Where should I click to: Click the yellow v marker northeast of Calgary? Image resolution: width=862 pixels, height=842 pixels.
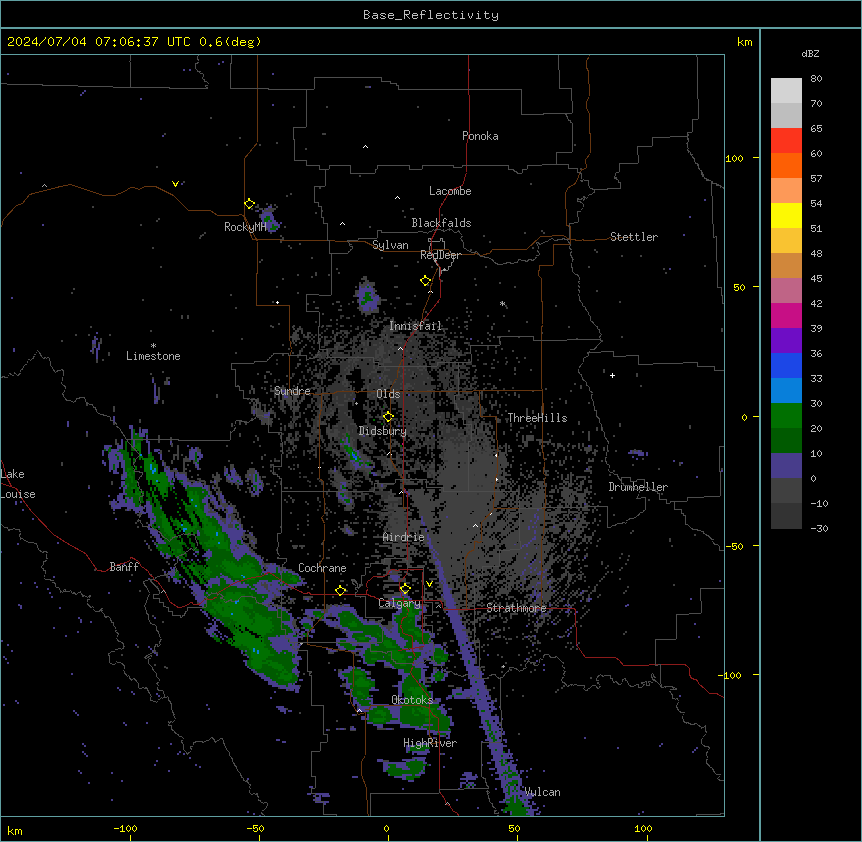click(429, 584)
